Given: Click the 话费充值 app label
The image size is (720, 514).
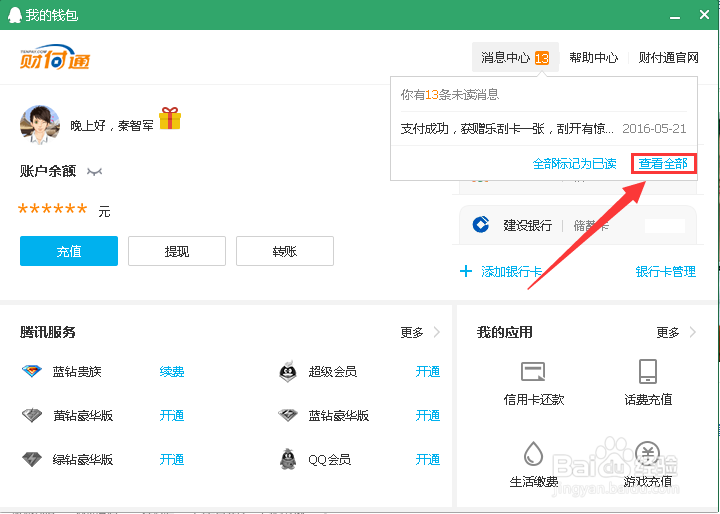Looking at the screenshot, I should pyautogui.click(x=648, y=399).
